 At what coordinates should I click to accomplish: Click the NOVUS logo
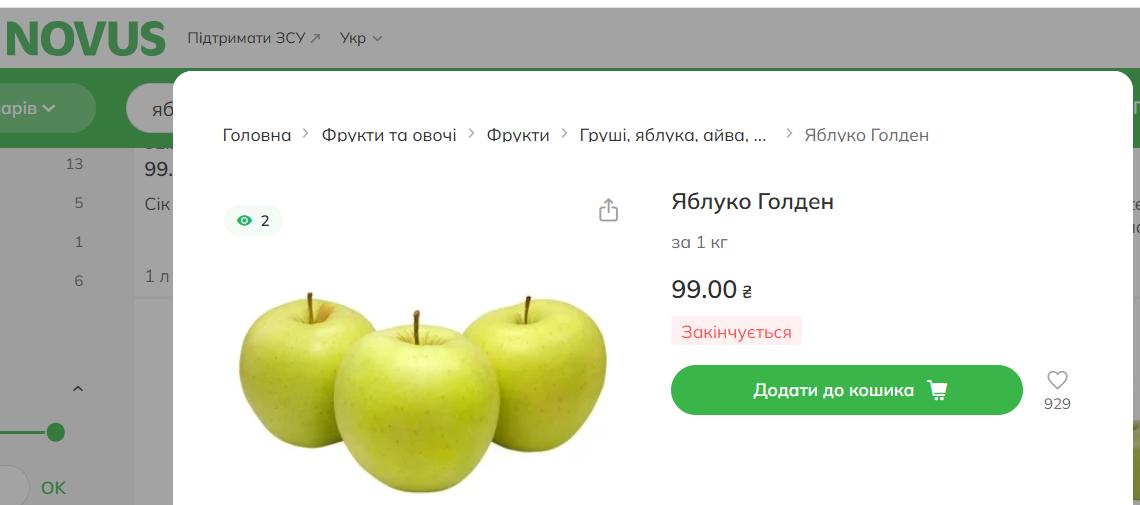pos(84,39)
